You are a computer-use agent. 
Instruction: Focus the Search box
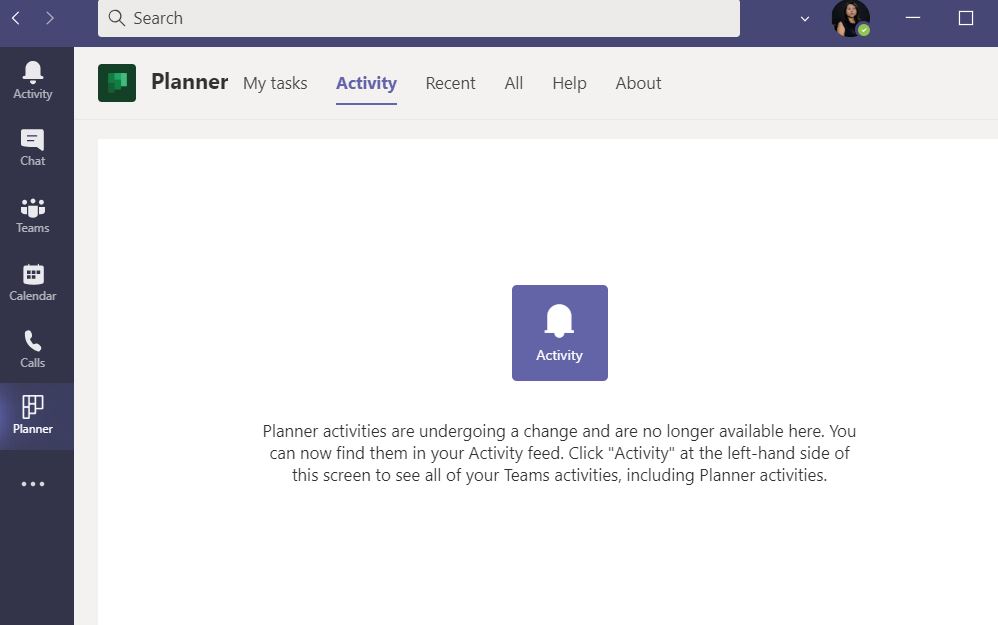[x=419, y=18]
